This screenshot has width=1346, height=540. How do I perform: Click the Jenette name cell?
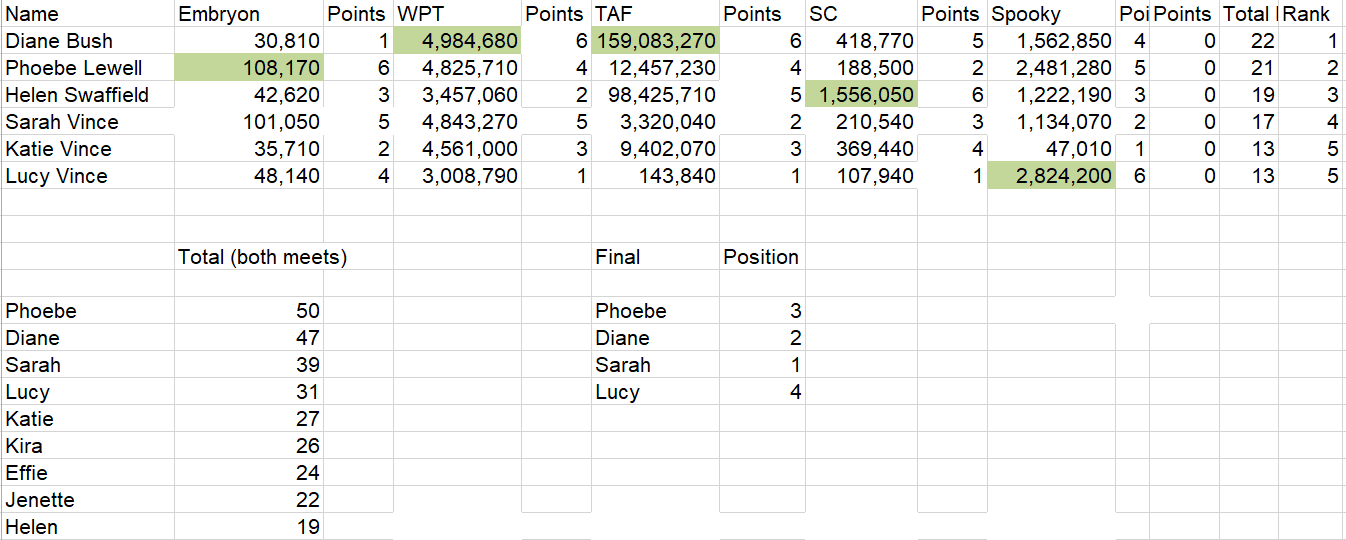coord(87,500)
